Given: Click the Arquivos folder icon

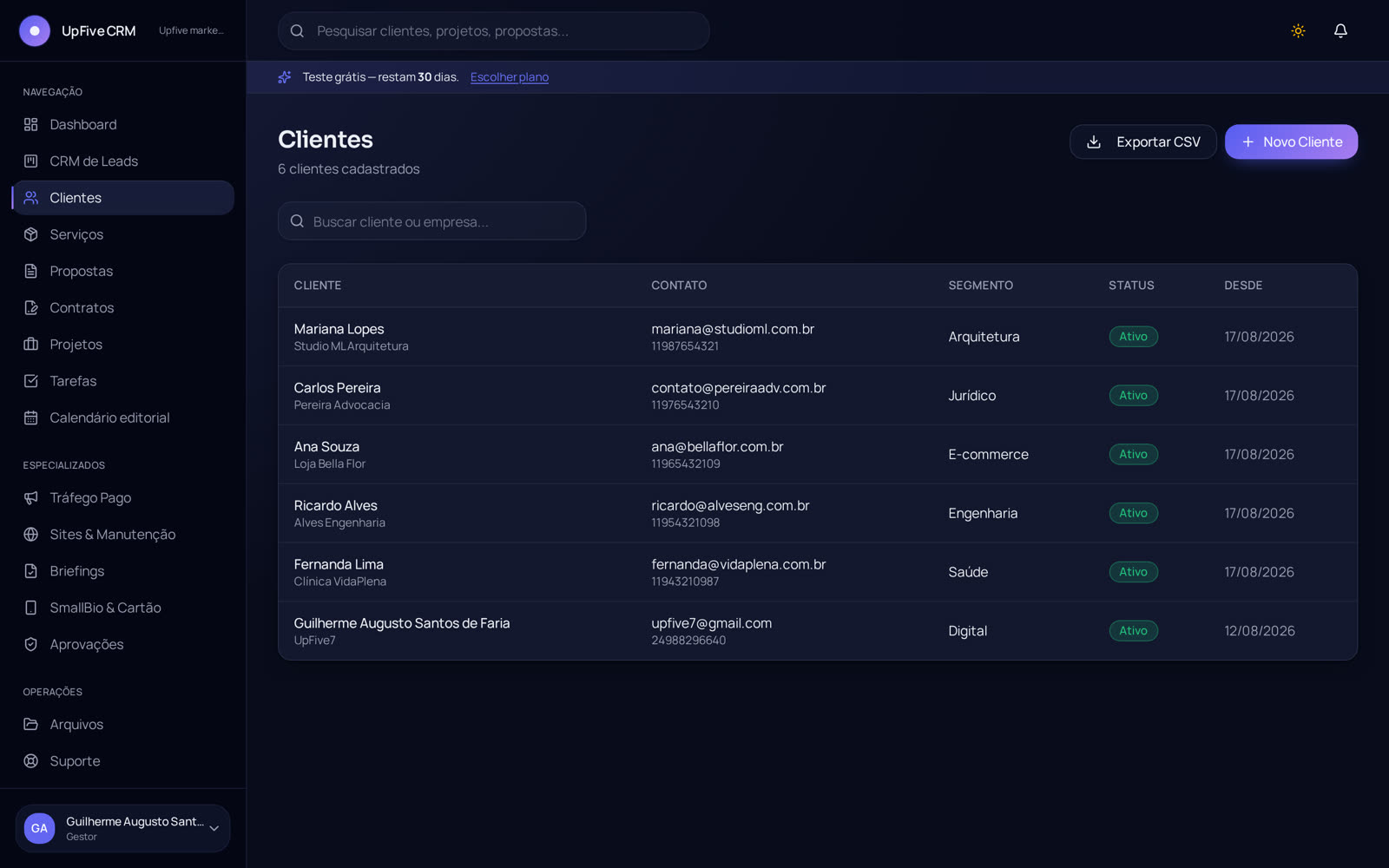Looking at the screenshot, I should point(31,724).
